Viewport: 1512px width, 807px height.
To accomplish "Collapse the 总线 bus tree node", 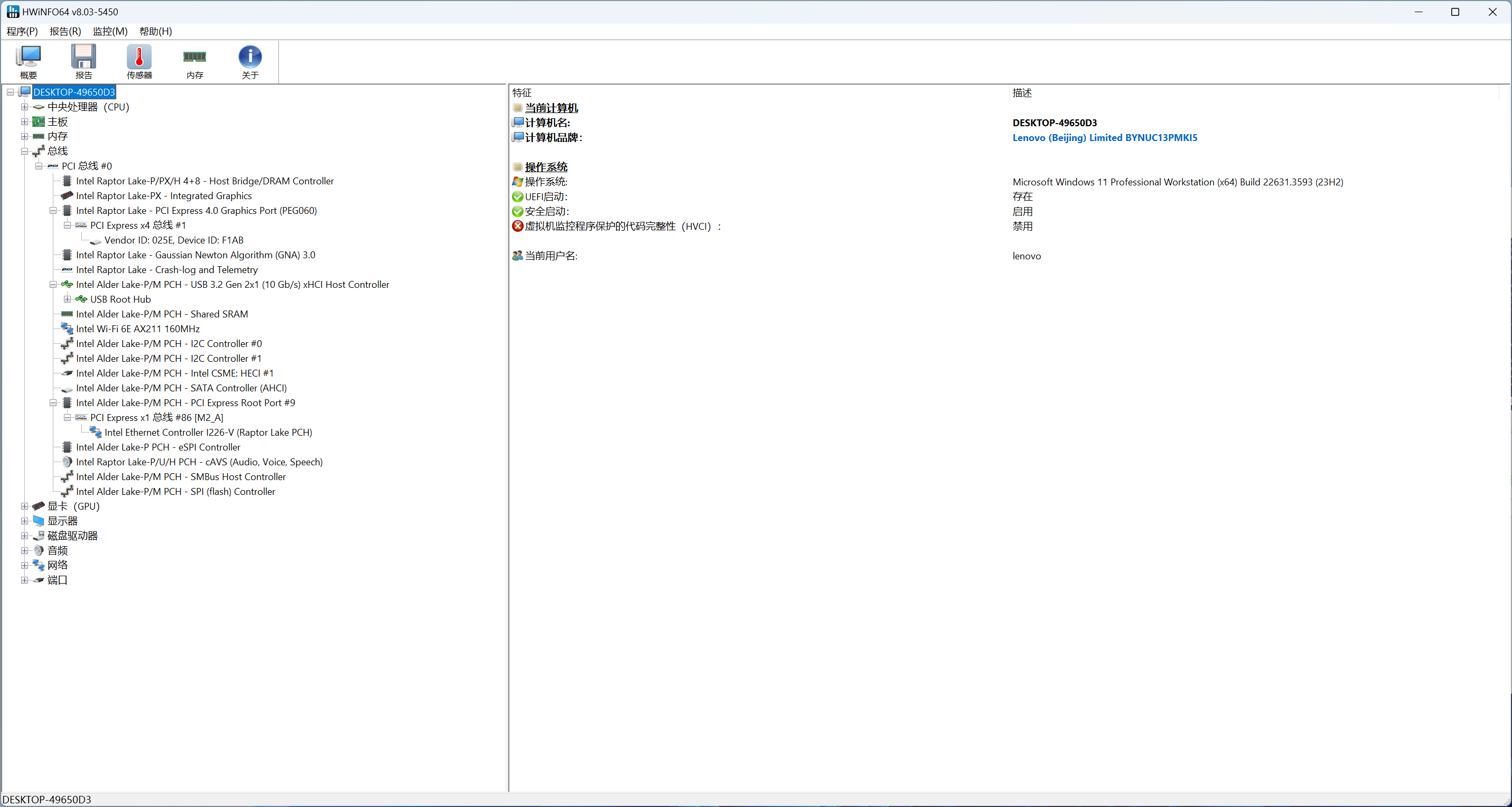I will (x=25, y=152).
